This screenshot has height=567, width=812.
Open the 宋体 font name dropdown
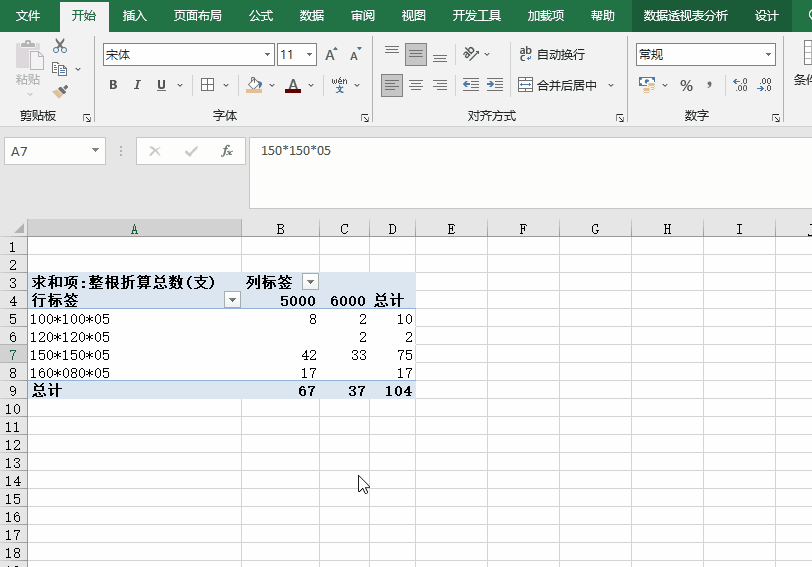(267, 54)
